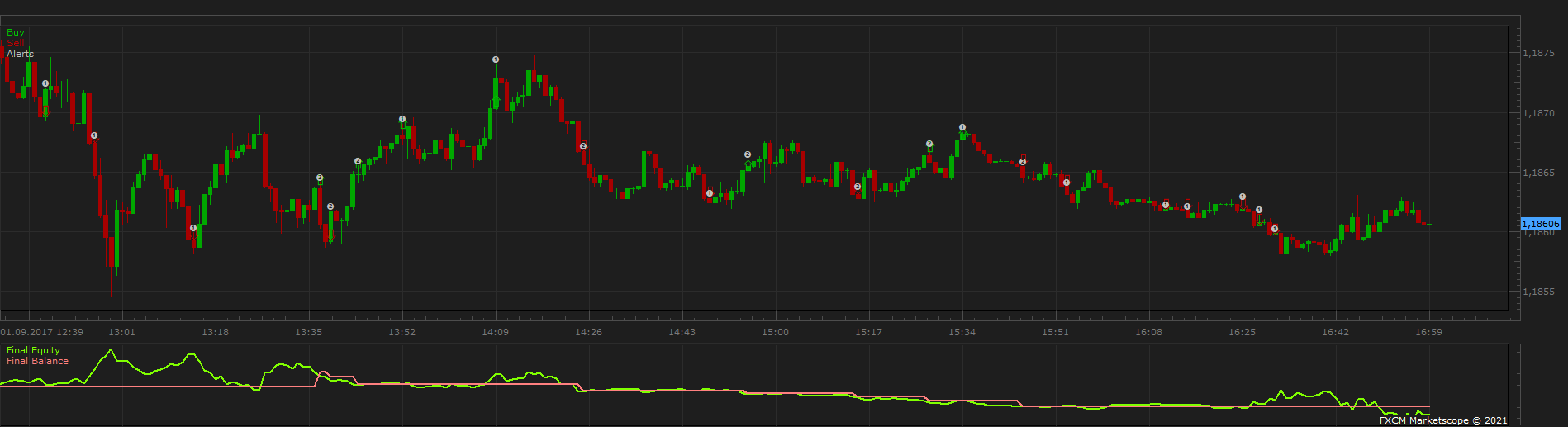The height and width of the screenshot is (427, 1568).
Task: Click the 15:00 time axis label
Action: tap(775, 332)
